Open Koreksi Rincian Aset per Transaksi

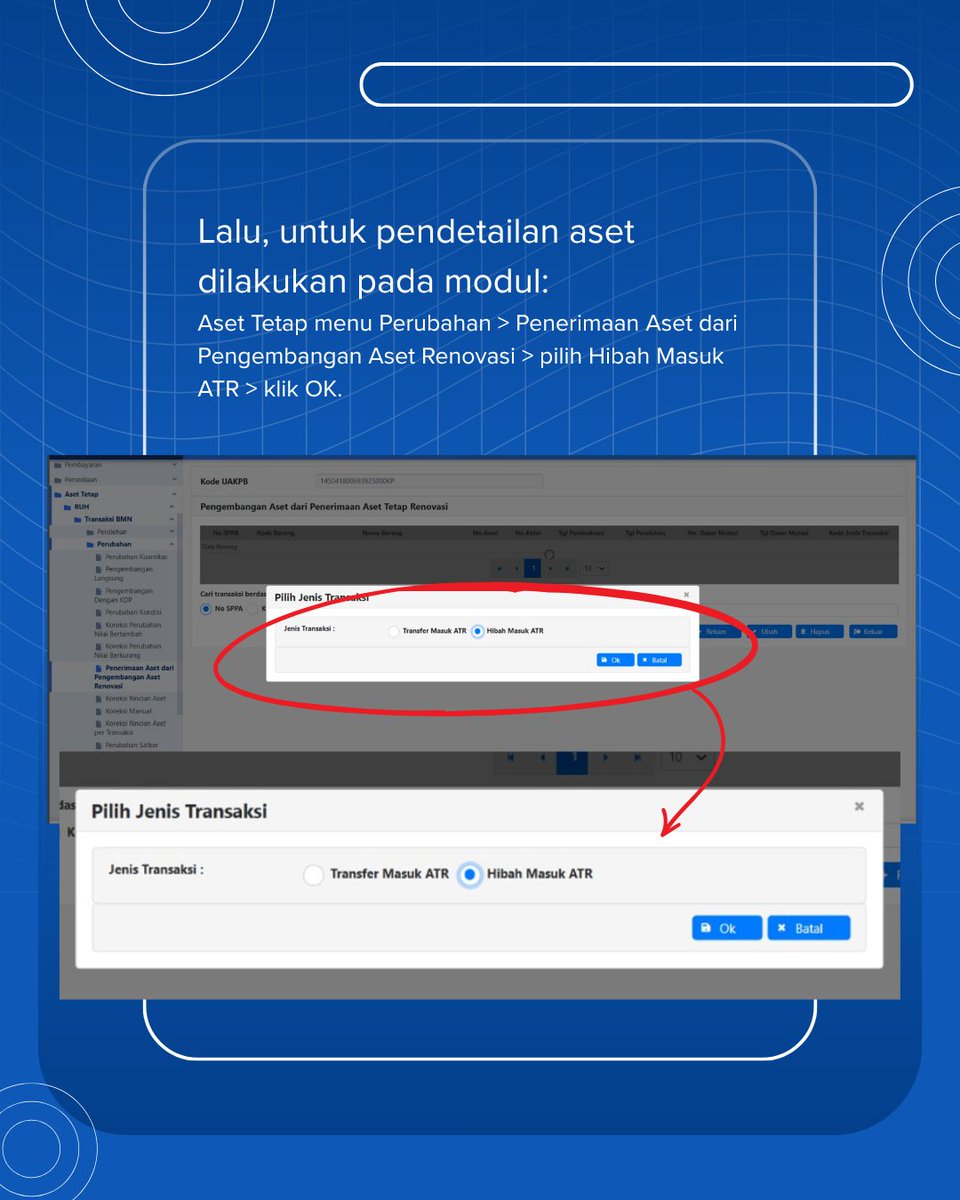[130, 727]
